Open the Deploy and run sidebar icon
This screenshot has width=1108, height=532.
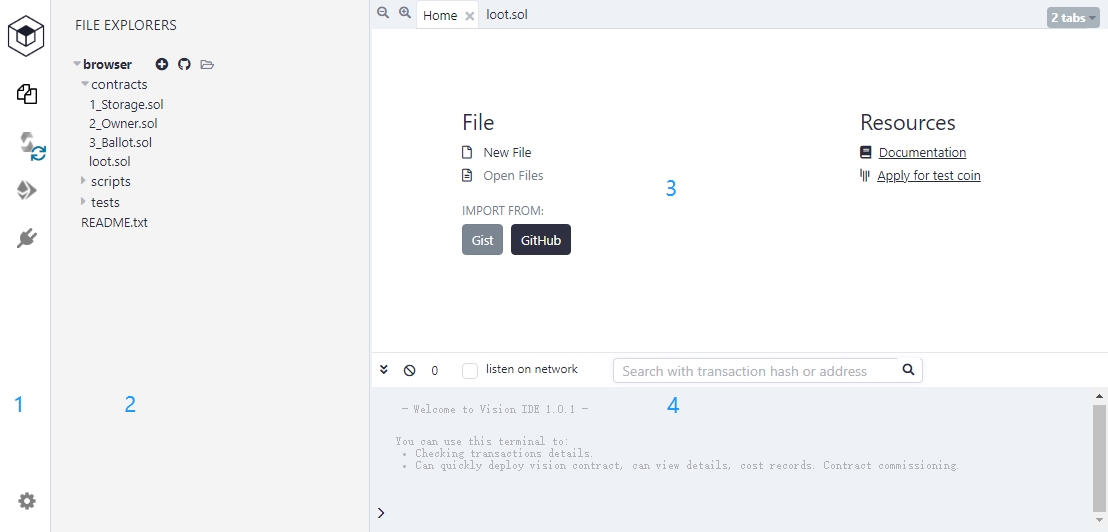pyautogui.click(x=27, y=190)
